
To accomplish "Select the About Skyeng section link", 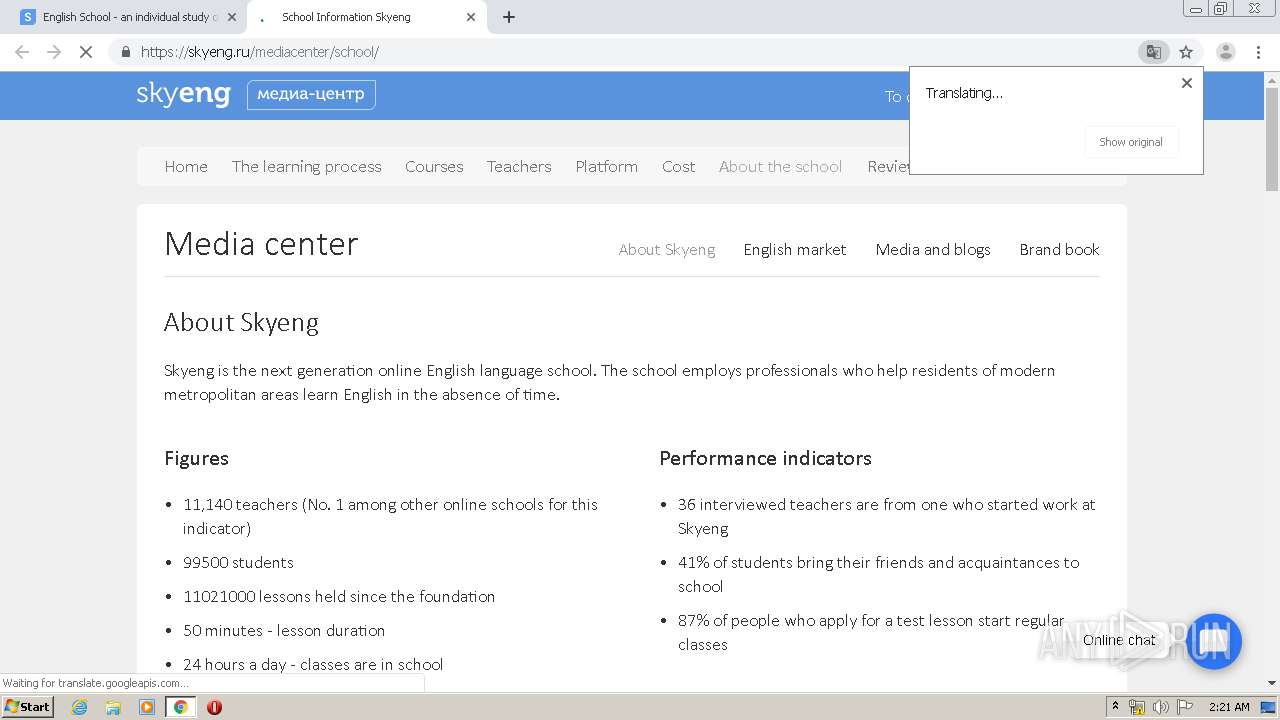I will (x=667, y=250).
